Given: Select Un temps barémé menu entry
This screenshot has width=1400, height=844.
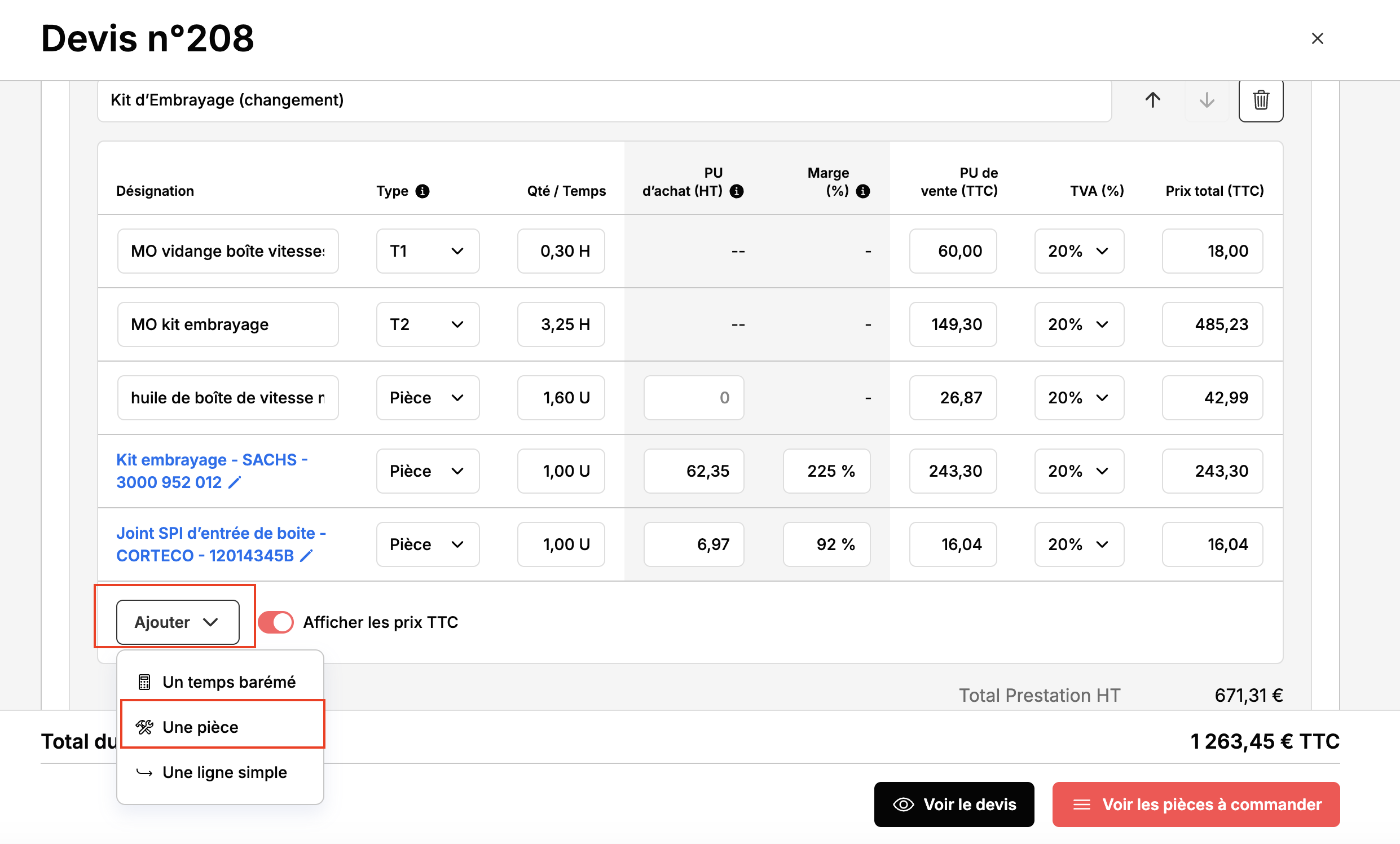Looking at the screenshot, I should [x=220, y=682].
